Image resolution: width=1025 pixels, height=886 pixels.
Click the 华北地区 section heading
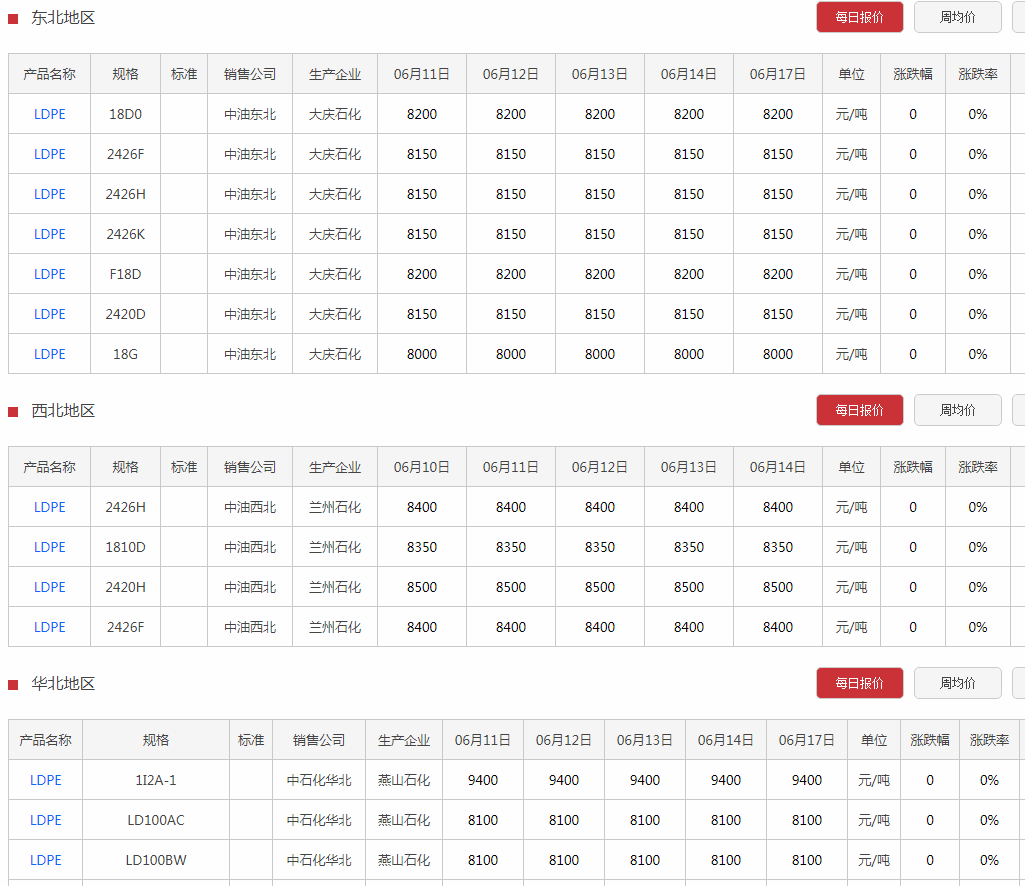(63, 683)
